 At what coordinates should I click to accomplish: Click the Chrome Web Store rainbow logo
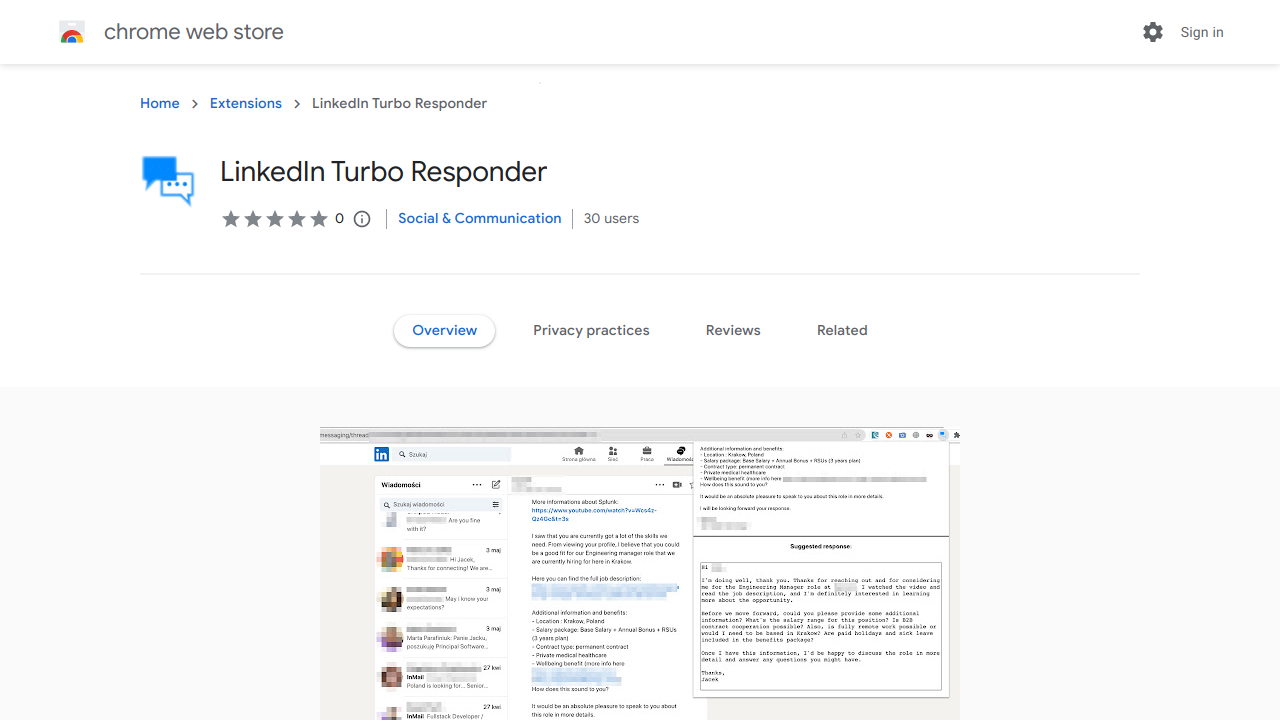72,33
